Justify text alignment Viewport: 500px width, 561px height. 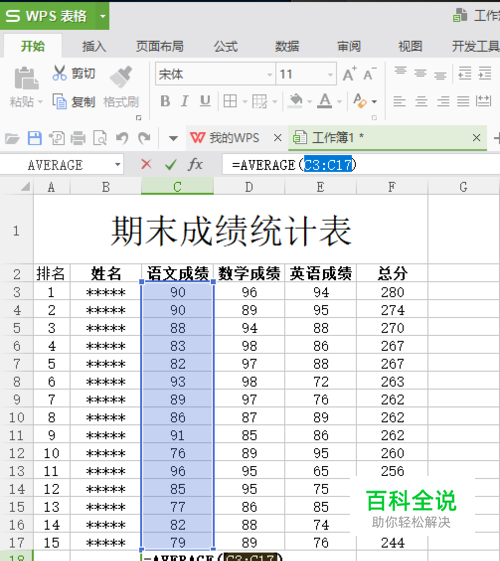pos(463,101)
